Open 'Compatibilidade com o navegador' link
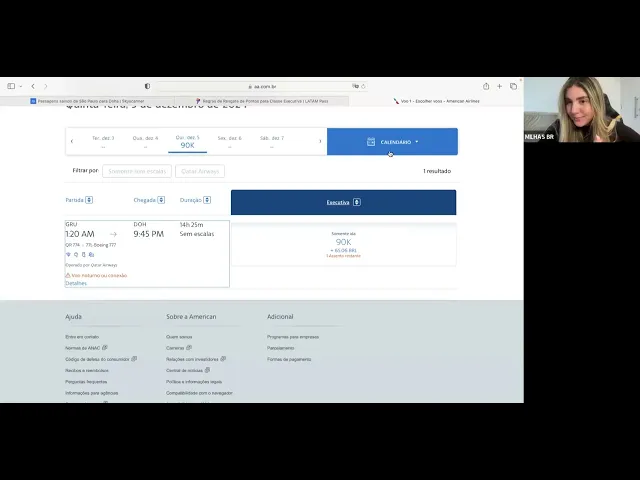The height and width of the screenshot is (480, 640). [x=199, y=393]
